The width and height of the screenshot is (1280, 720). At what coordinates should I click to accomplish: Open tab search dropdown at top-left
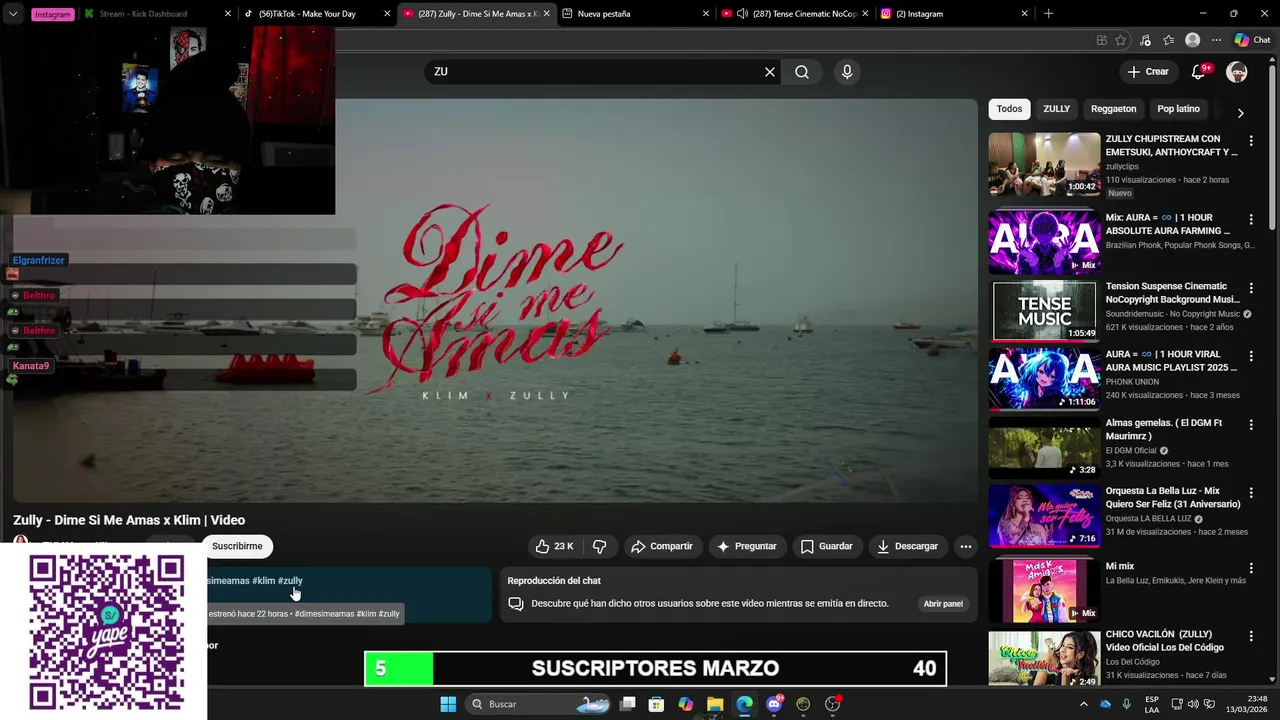(x=13, y=14)
